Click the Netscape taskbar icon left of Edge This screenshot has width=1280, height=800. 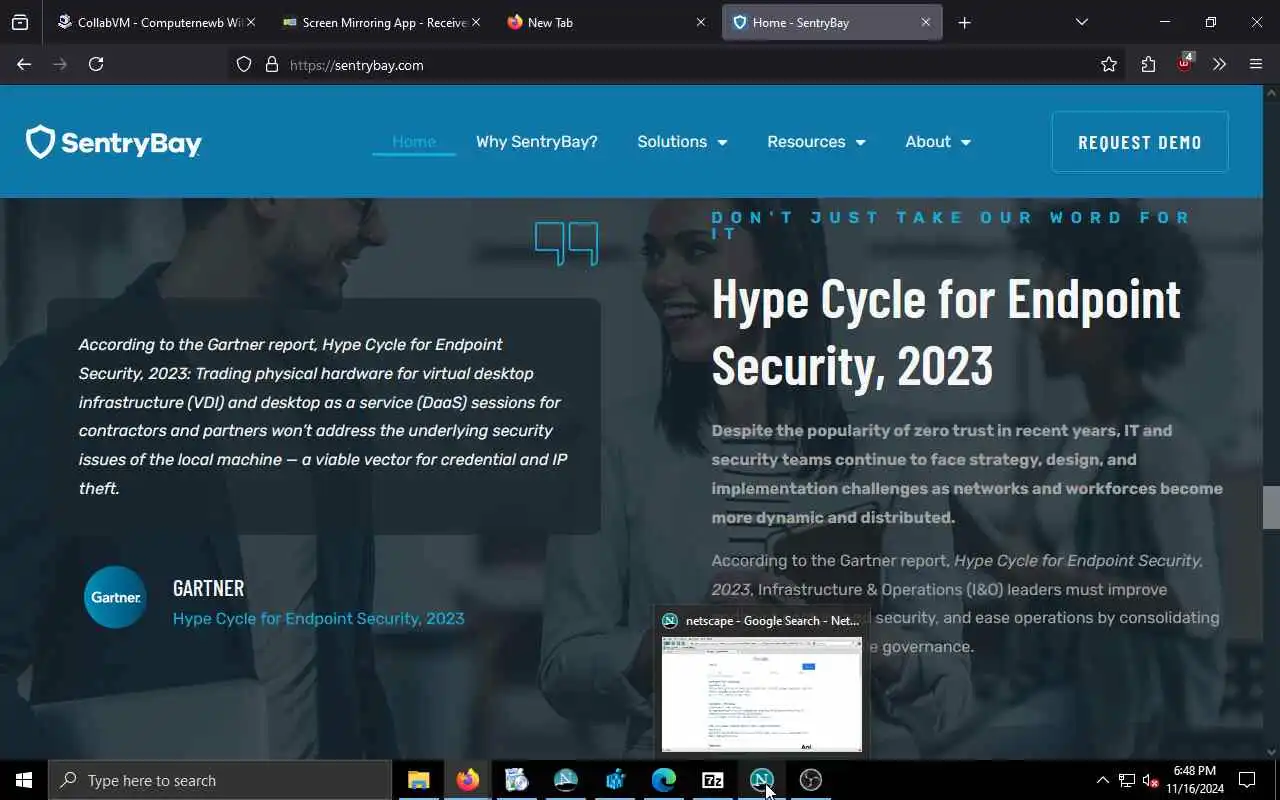click(x=565, y=780)
